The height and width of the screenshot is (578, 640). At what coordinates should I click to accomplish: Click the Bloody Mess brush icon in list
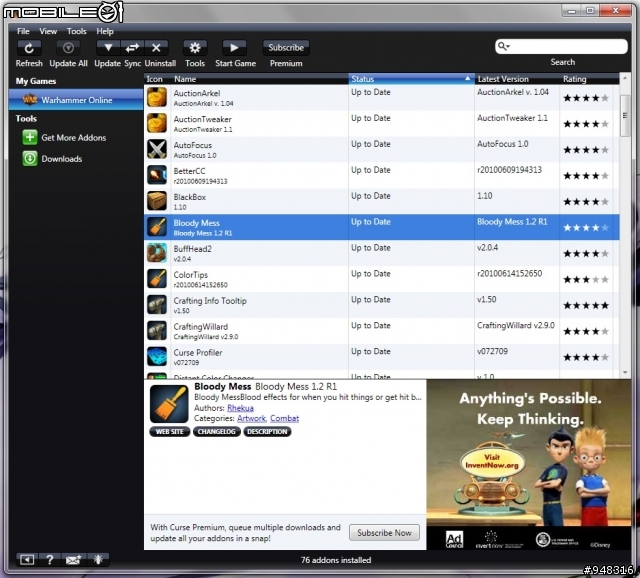[157, 227]
